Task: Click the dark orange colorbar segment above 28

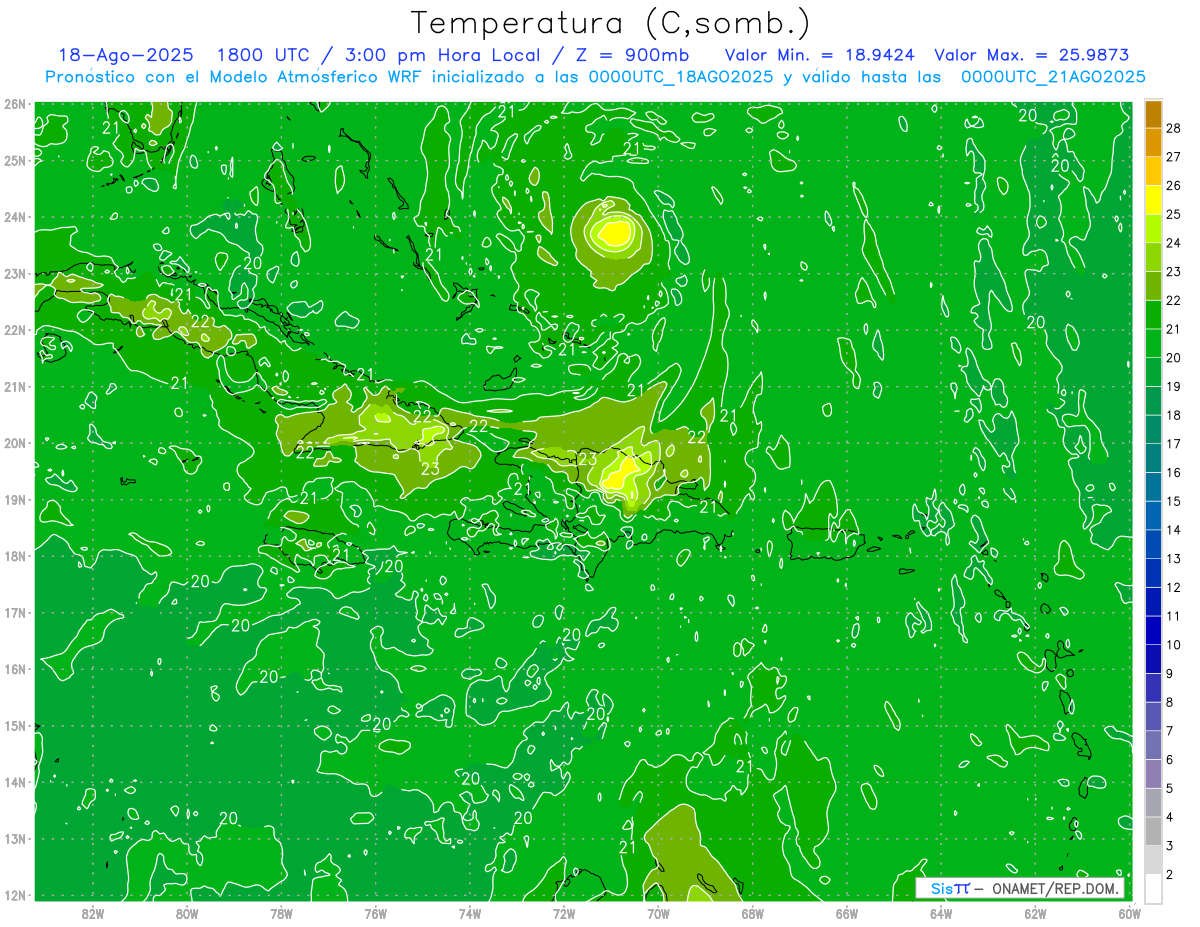Action: [1153, 113]
